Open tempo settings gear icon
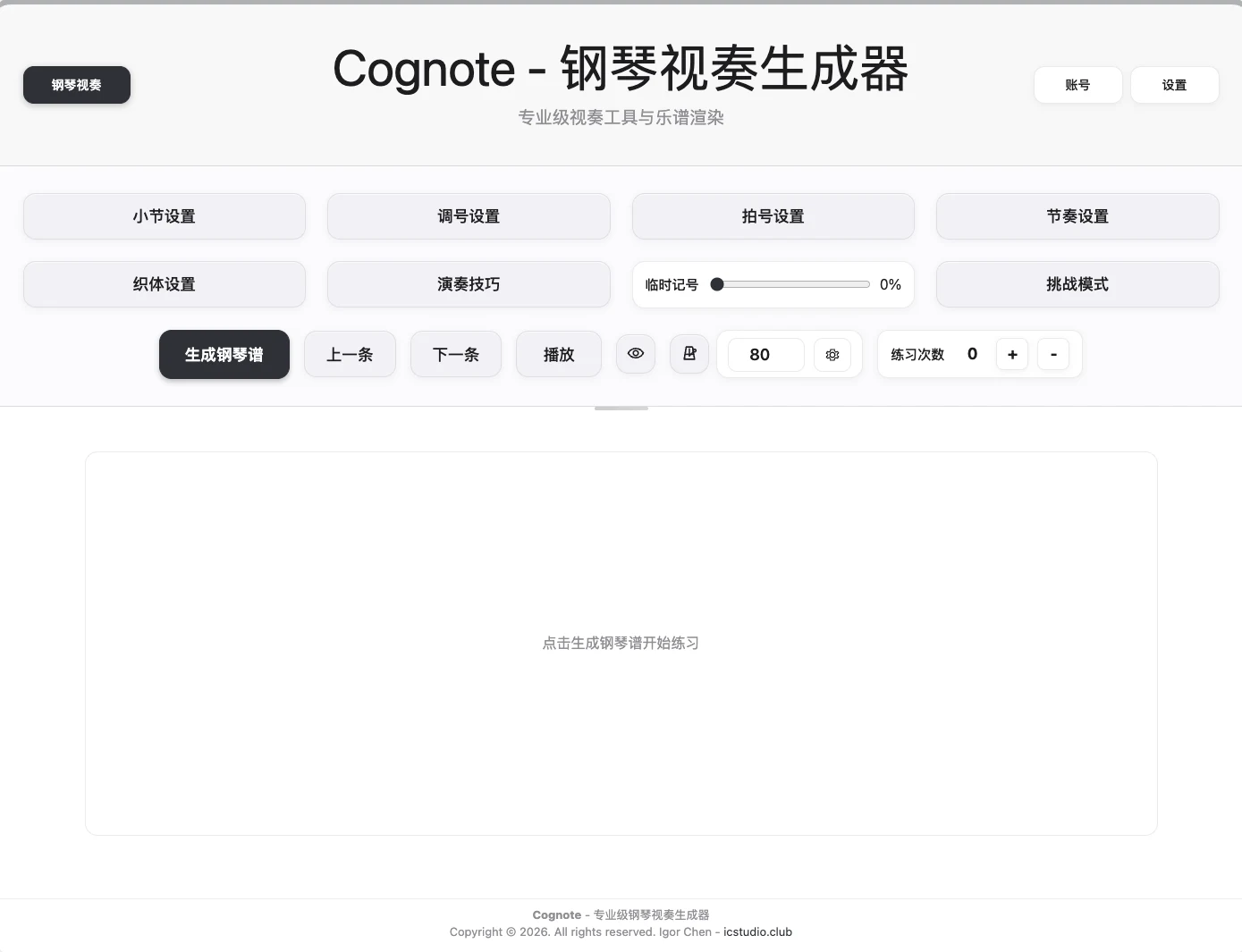Image resolution: width=1242 pixels, height=952 pixels. [x=832, y=355]
